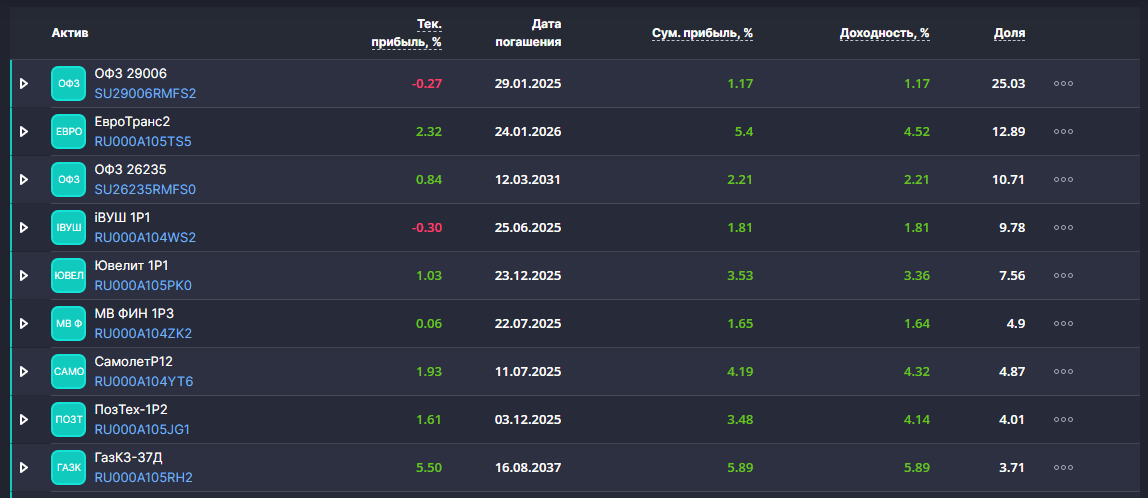Open ISIN link RU000A105TS5

pyautogui.click(x=143, y=141)
